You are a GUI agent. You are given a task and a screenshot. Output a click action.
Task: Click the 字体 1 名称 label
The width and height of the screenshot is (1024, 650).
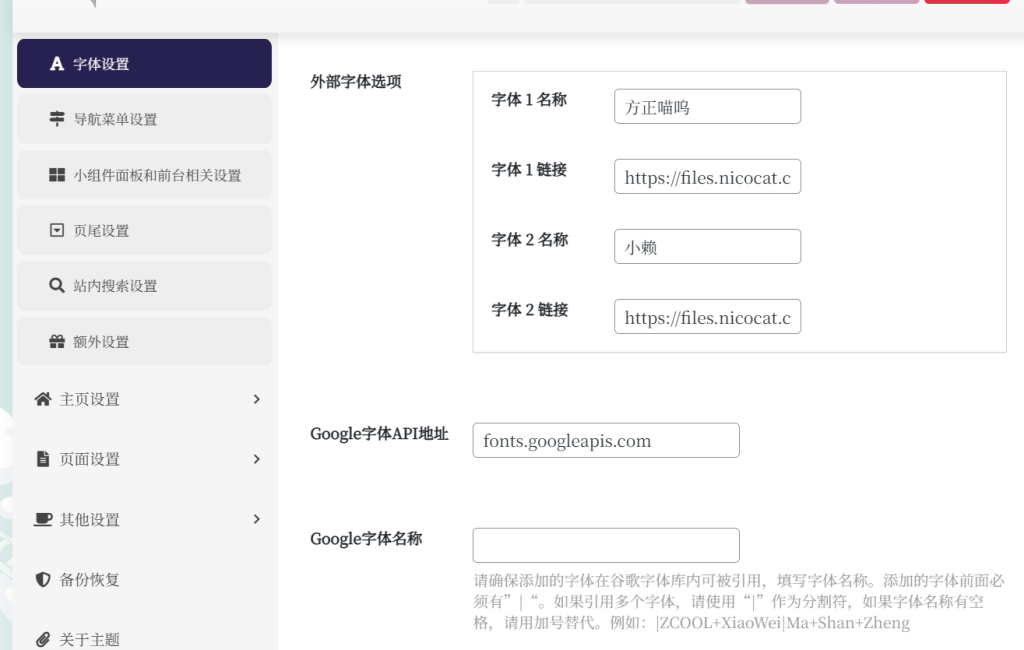(x=529, y=99)
